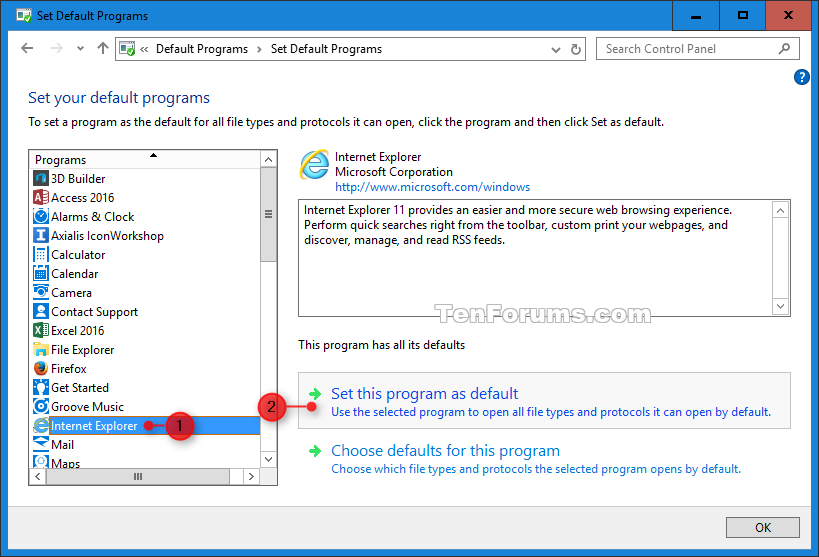Open Help with the question mark icon
Image resolution: width=819 pixels, height=557 pixels.
pyautogui.click(x=801, y=77)
